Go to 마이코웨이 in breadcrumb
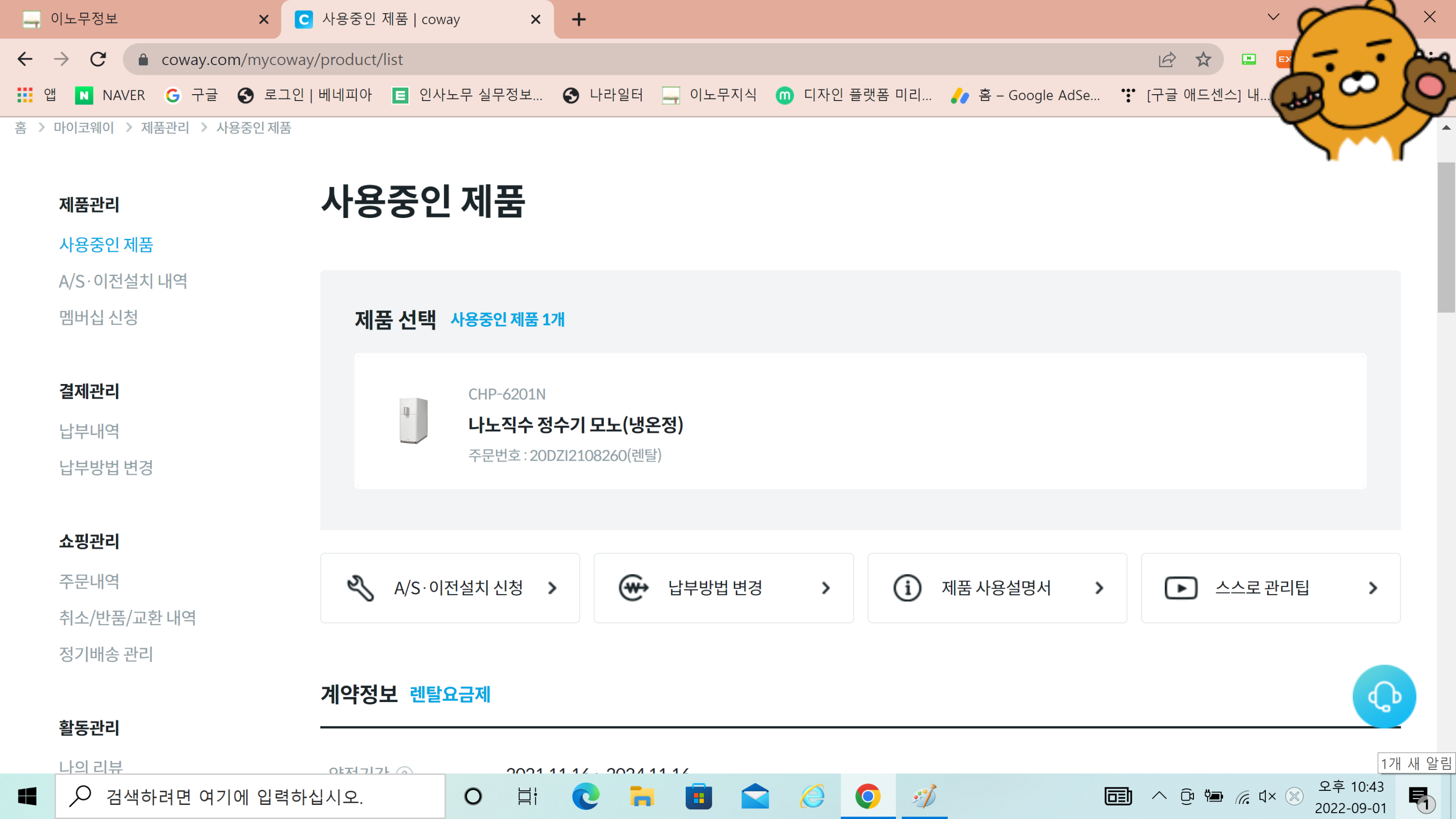Viewport: 1456px width, 819px height. [83, 128]
